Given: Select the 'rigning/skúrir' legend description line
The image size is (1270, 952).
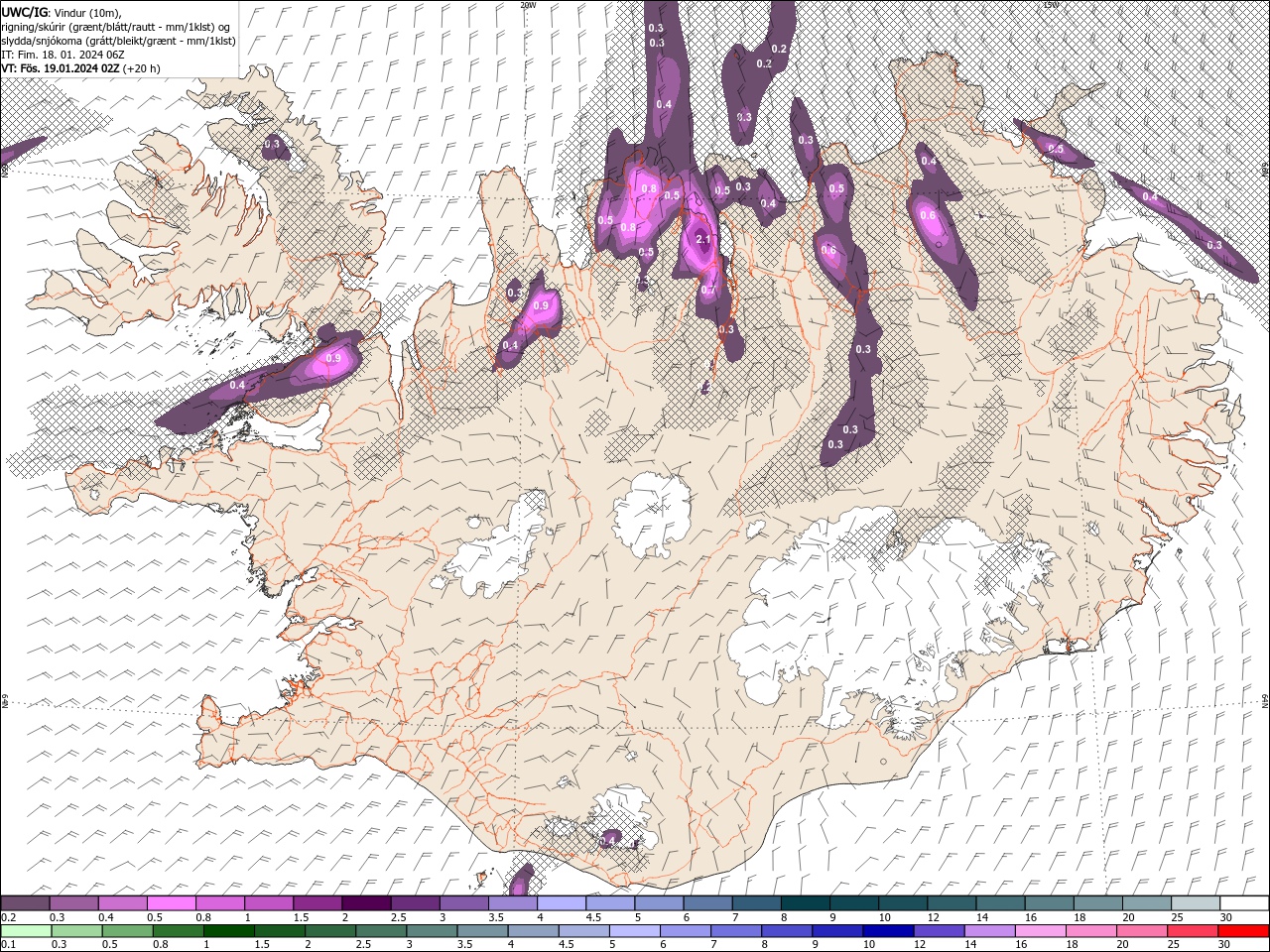Looking at the screenshot, I should click(117, 26).
